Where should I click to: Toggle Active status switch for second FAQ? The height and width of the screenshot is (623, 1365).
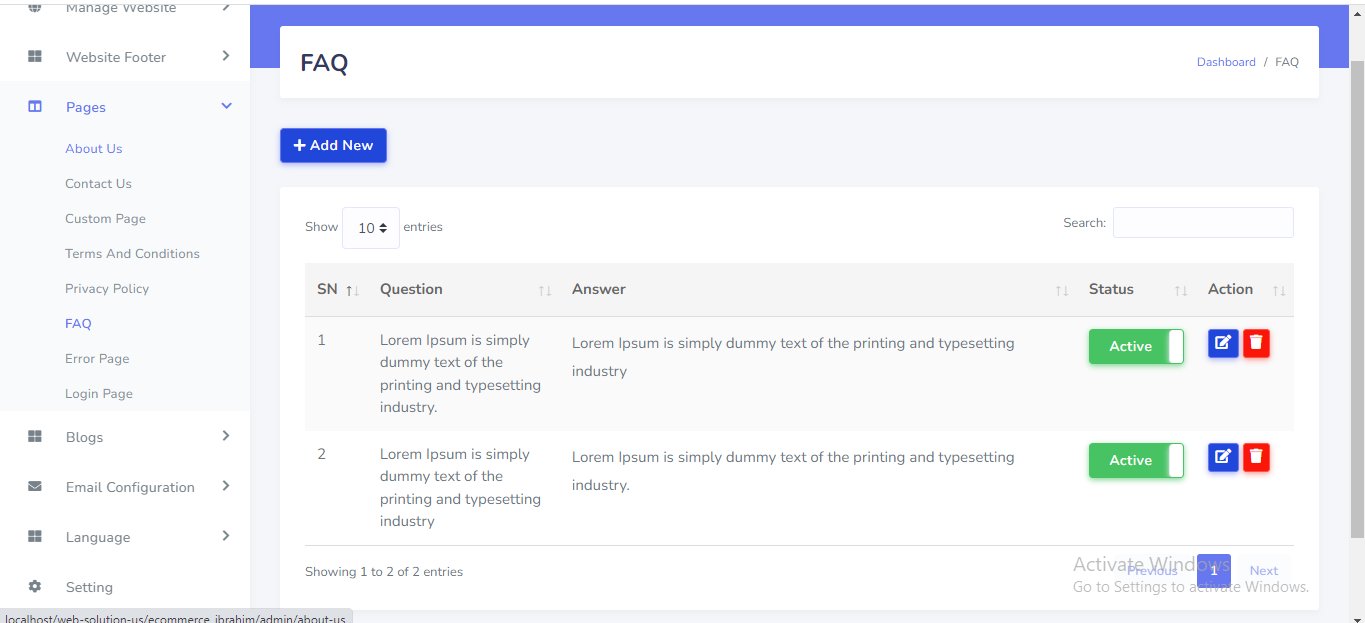1136,461
